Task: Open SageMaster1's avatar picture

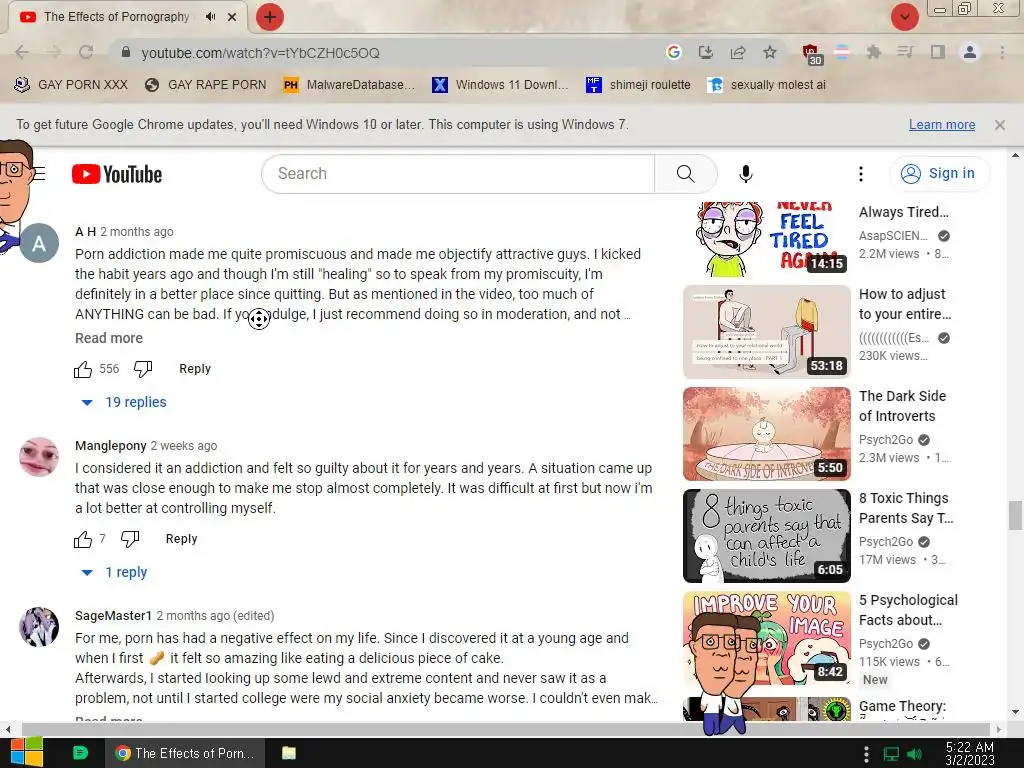Action: (x=39, y=627)
